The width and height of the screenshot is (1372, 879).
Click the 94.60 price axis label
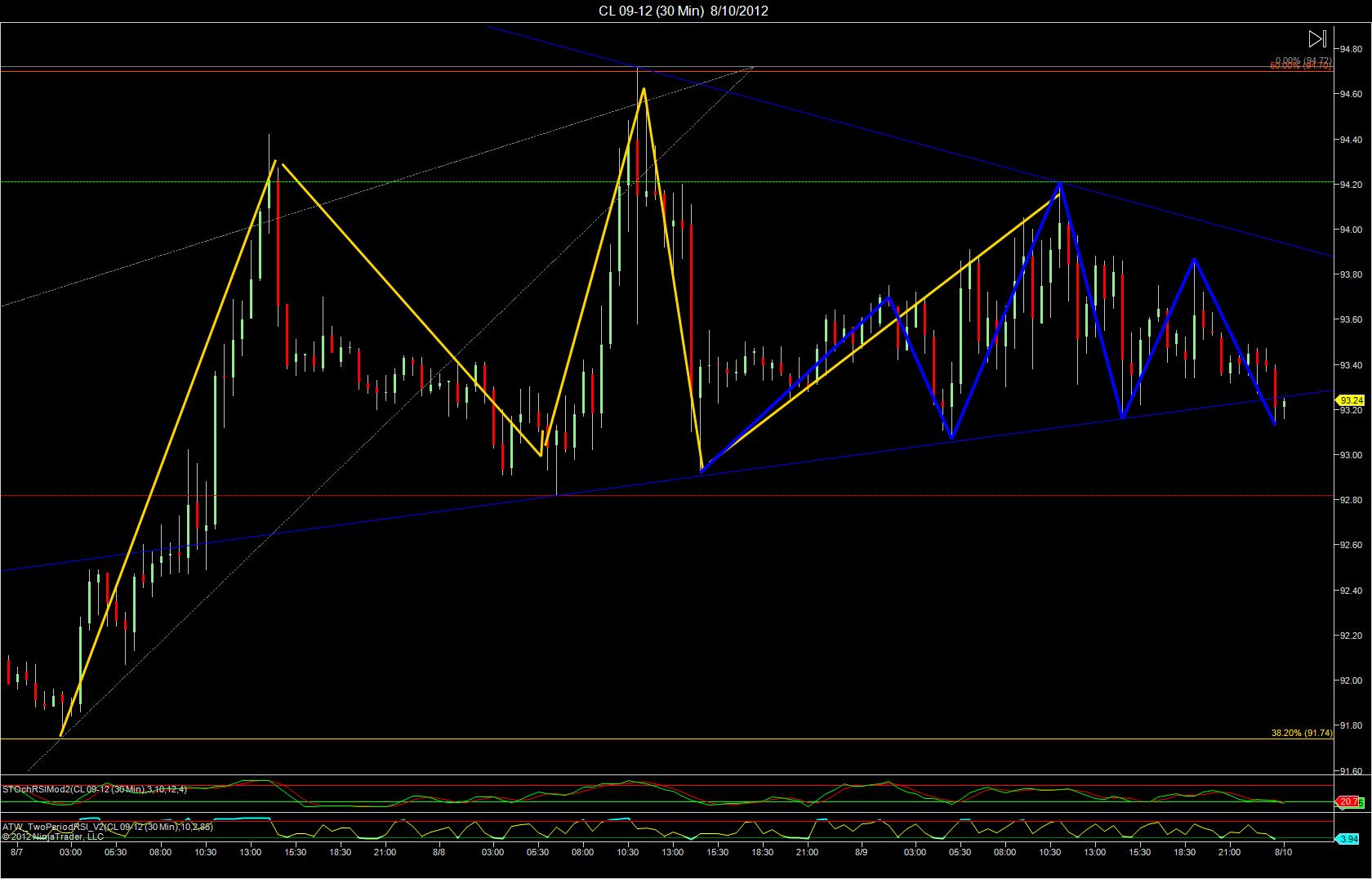pyautogui.click(x=1351, y=94)
